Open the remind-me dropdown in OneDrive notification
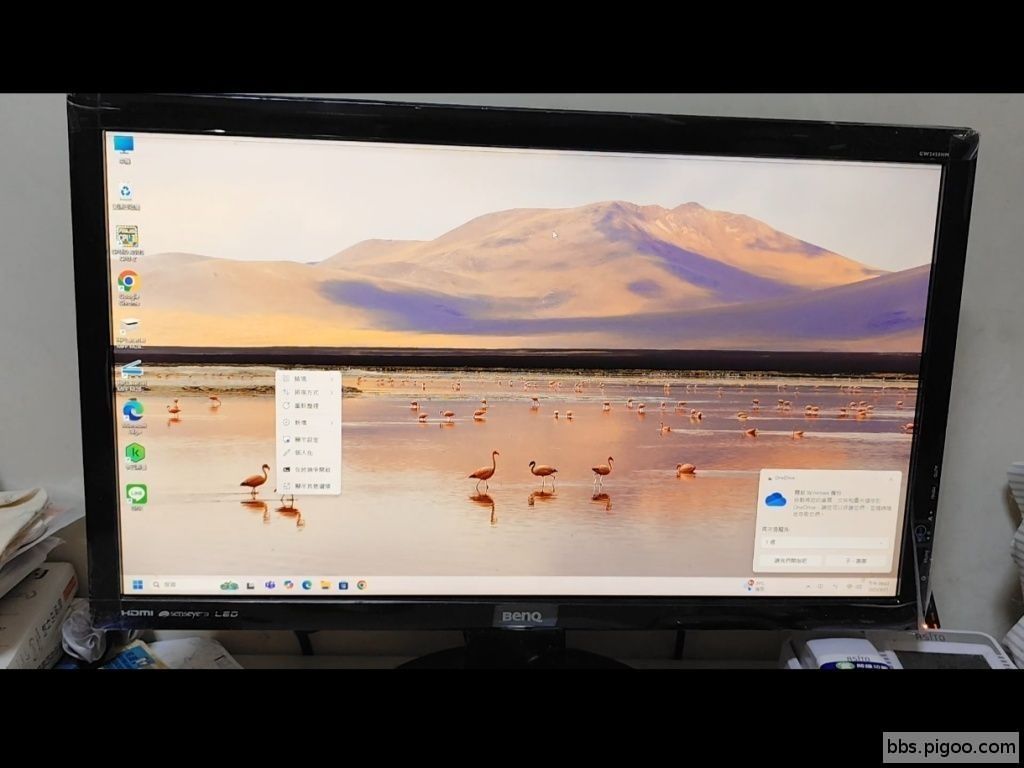 [825, 541]
